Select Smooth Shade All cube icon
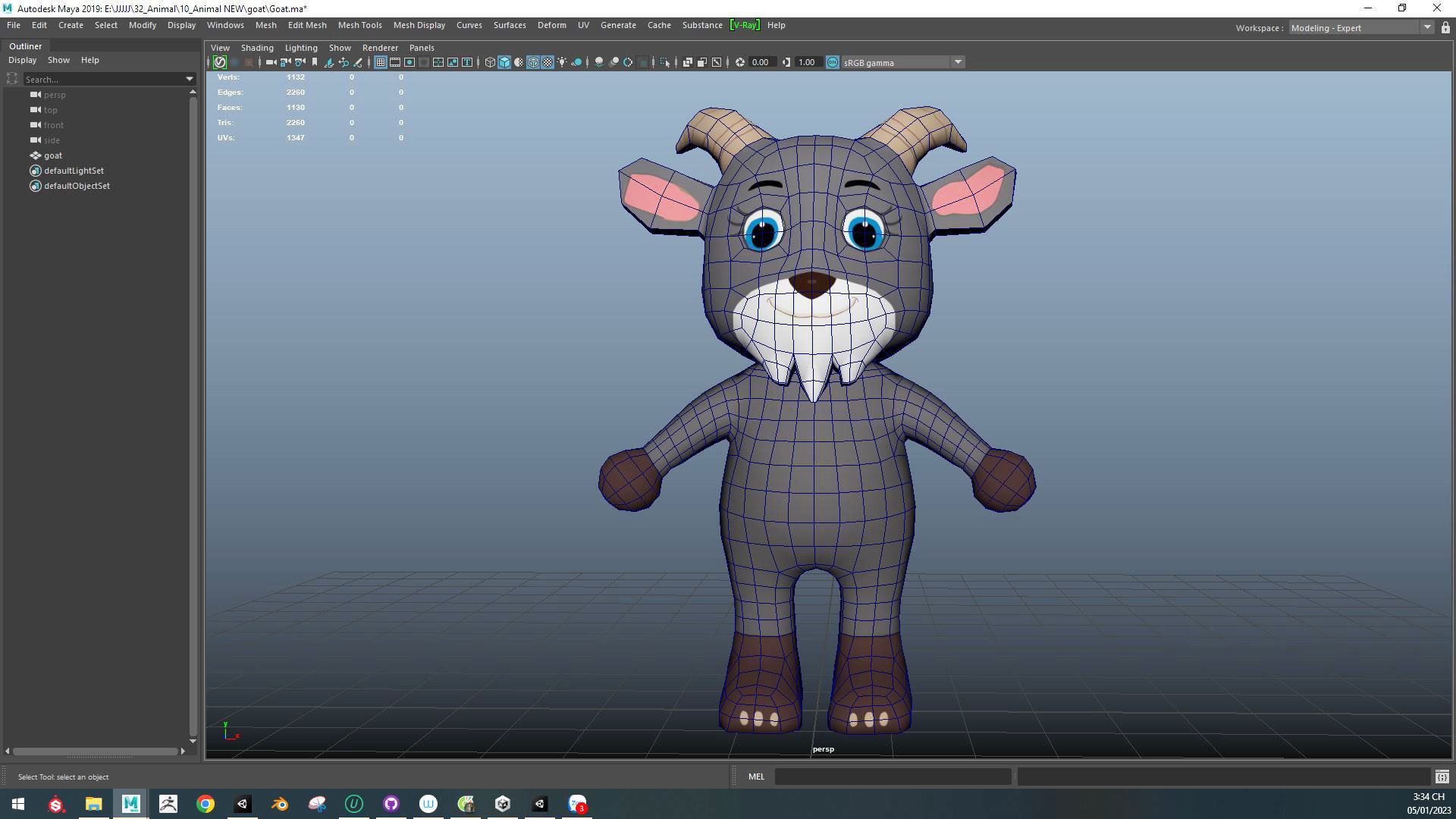 click(x=504, y=62)
